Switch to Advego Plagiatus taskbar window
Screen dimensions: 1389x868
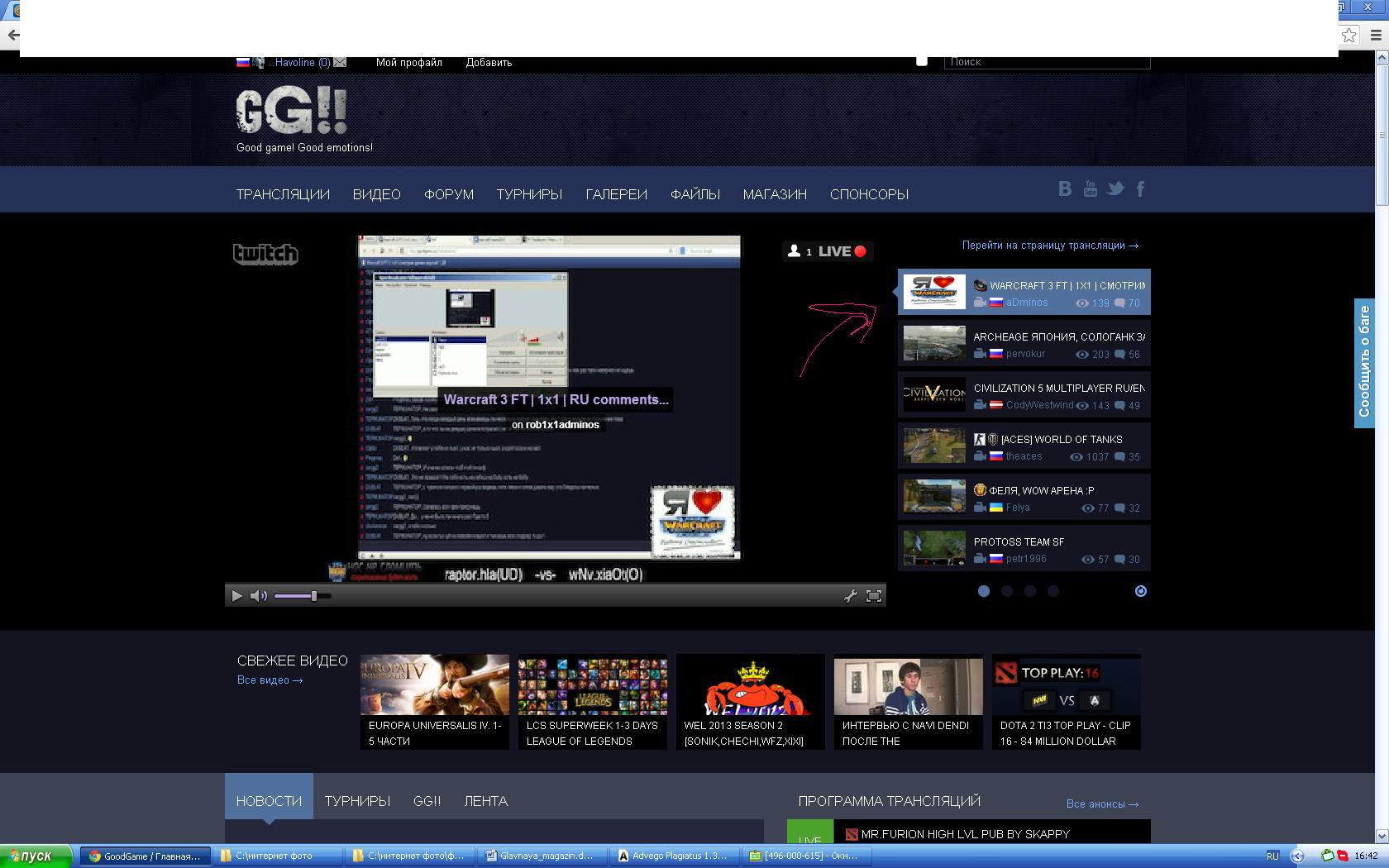673,856
